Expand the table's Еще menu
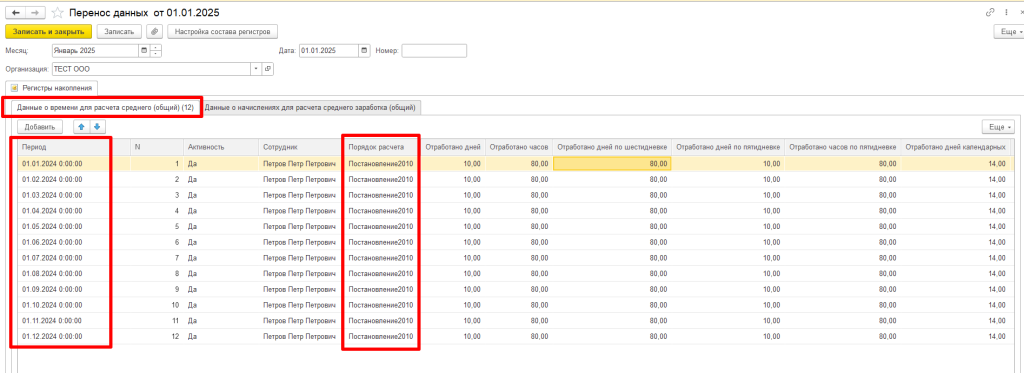Screen dimensions: 1024x373 coord(998,127)
